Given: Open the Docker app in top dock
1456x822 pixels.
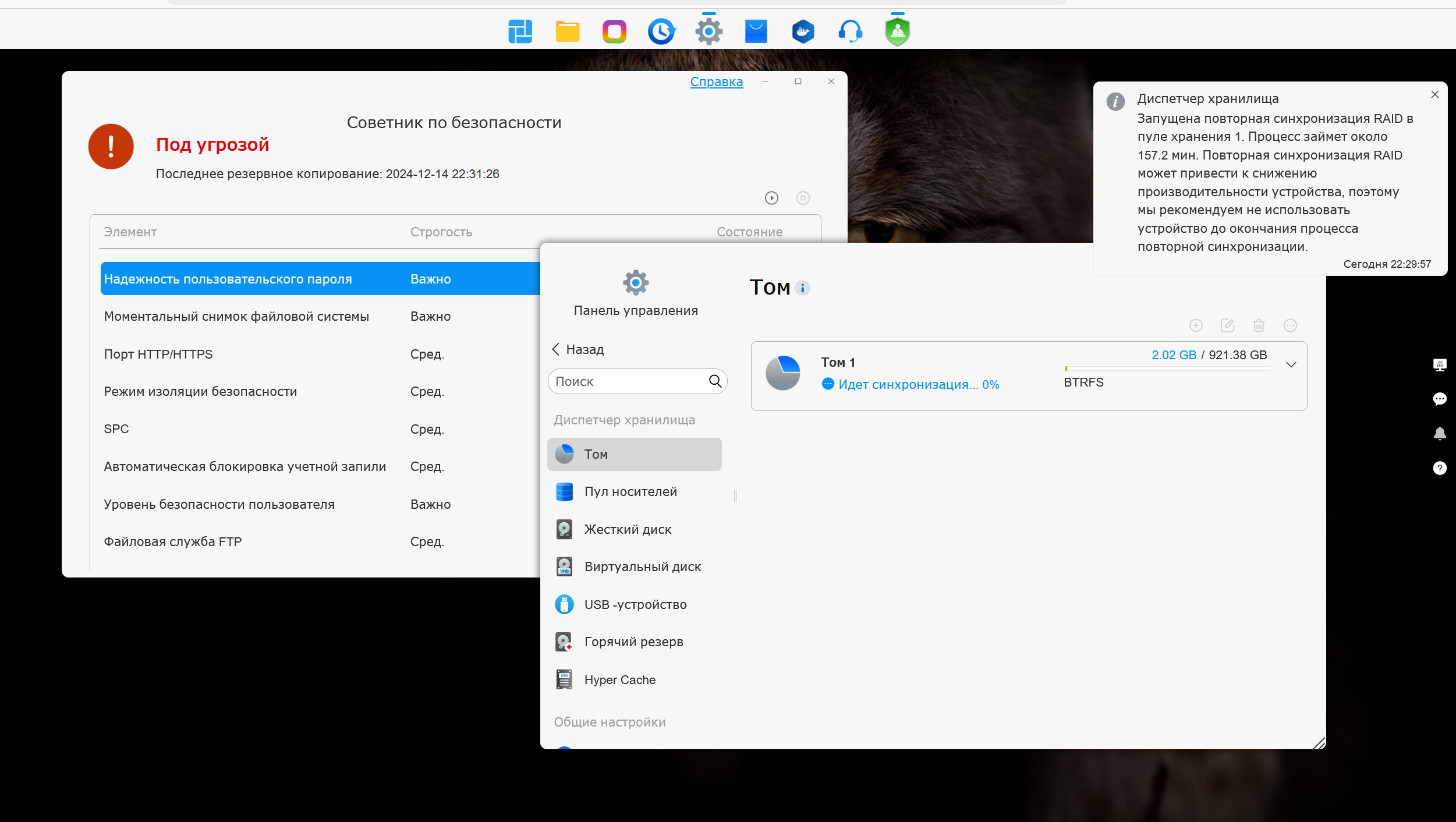Looking at the screenshot, I should pyautogui.click(x=803, y=31).
